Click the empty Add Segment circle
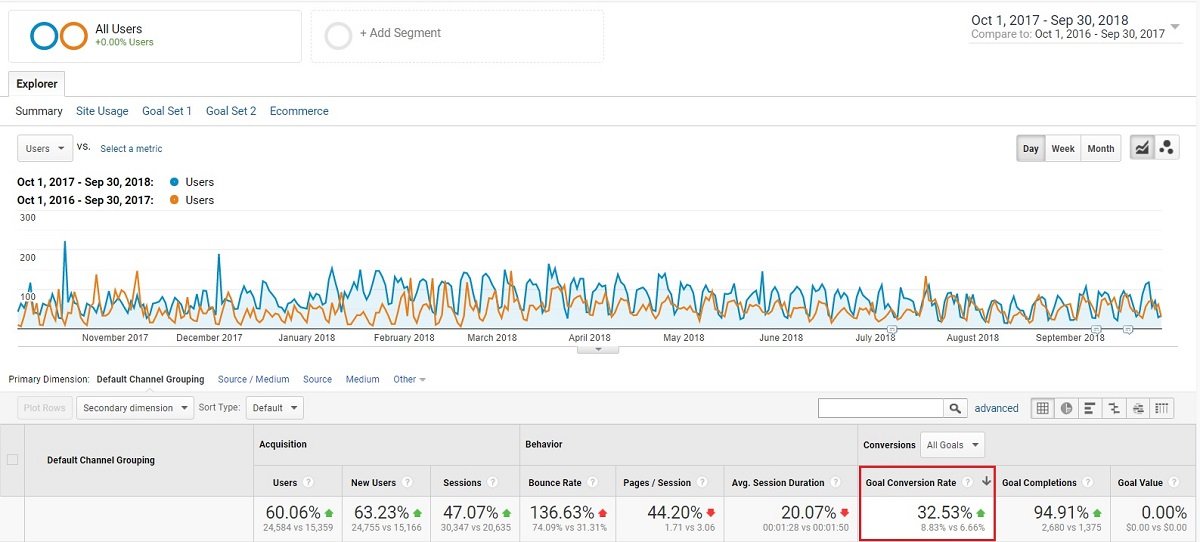This screenshot has width=1200, height=542. 338,36
